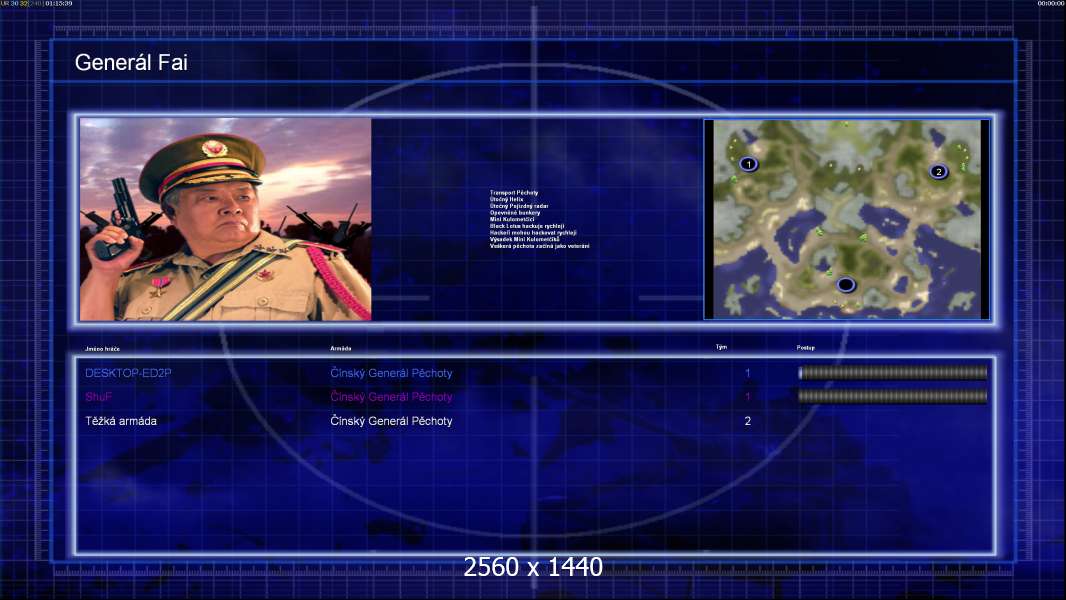Click team number 1 in the ShuF row
This screenshot has width=1066, height=600.
[x=748, y=397]
